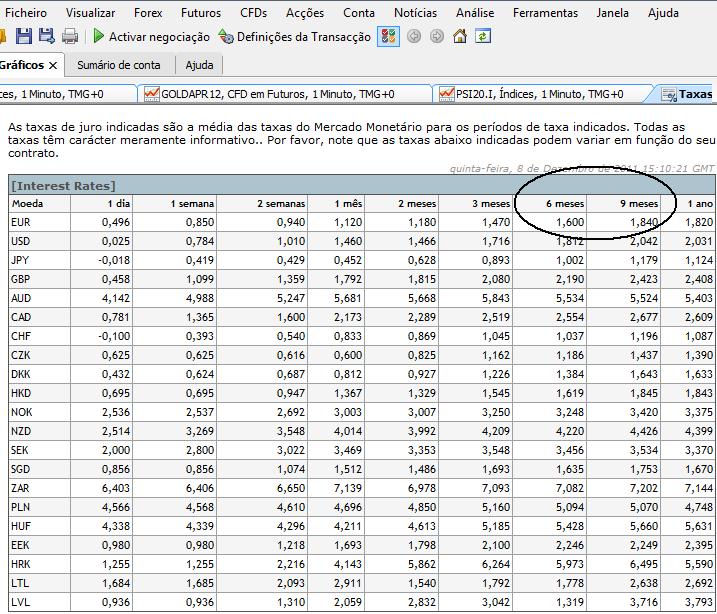717x614 pixels.
Task: Switch to the Sumário de conta tab
Action: 118,65
